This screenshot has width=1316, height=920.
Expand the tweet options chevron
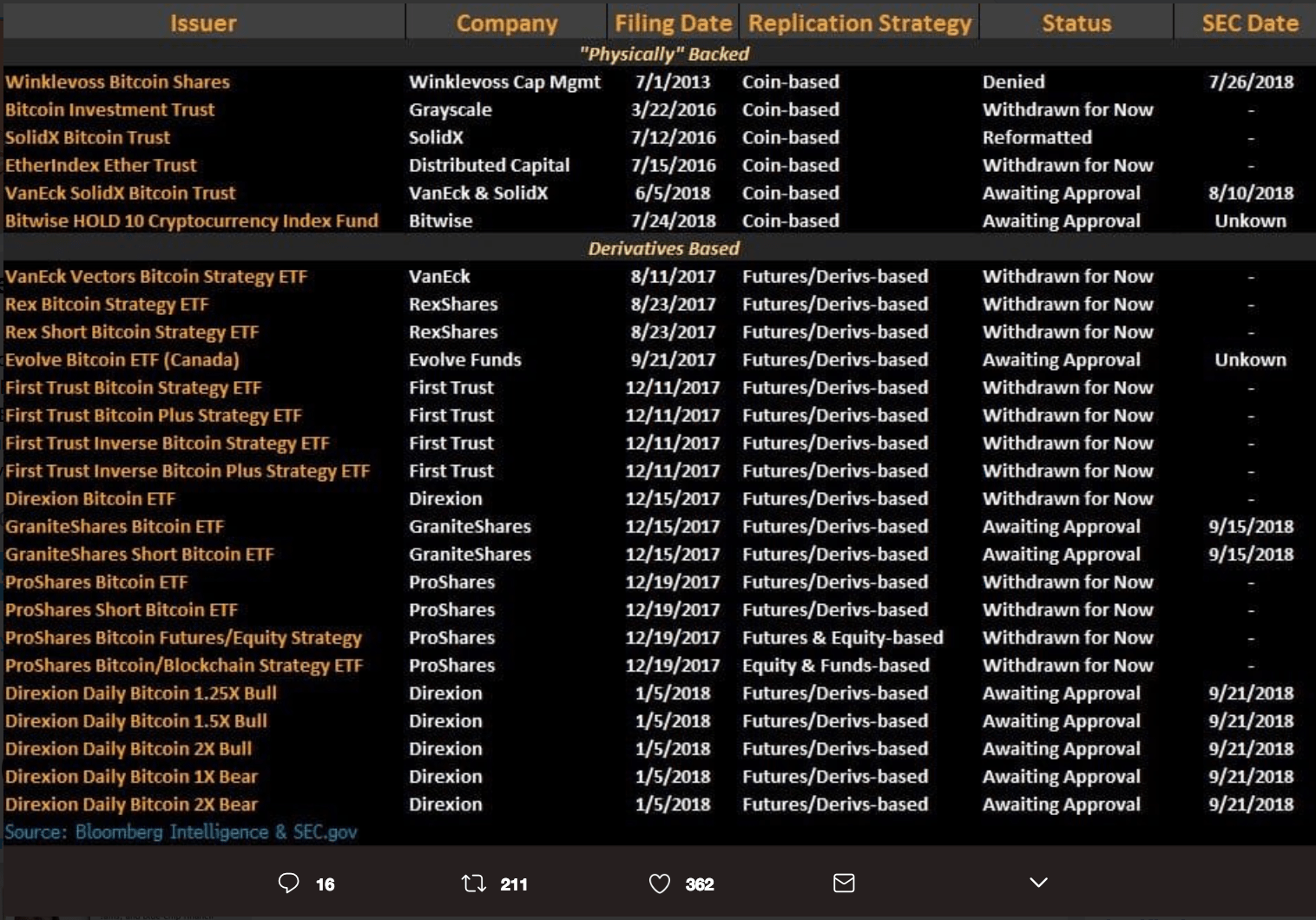click(x=1038, y=883)
